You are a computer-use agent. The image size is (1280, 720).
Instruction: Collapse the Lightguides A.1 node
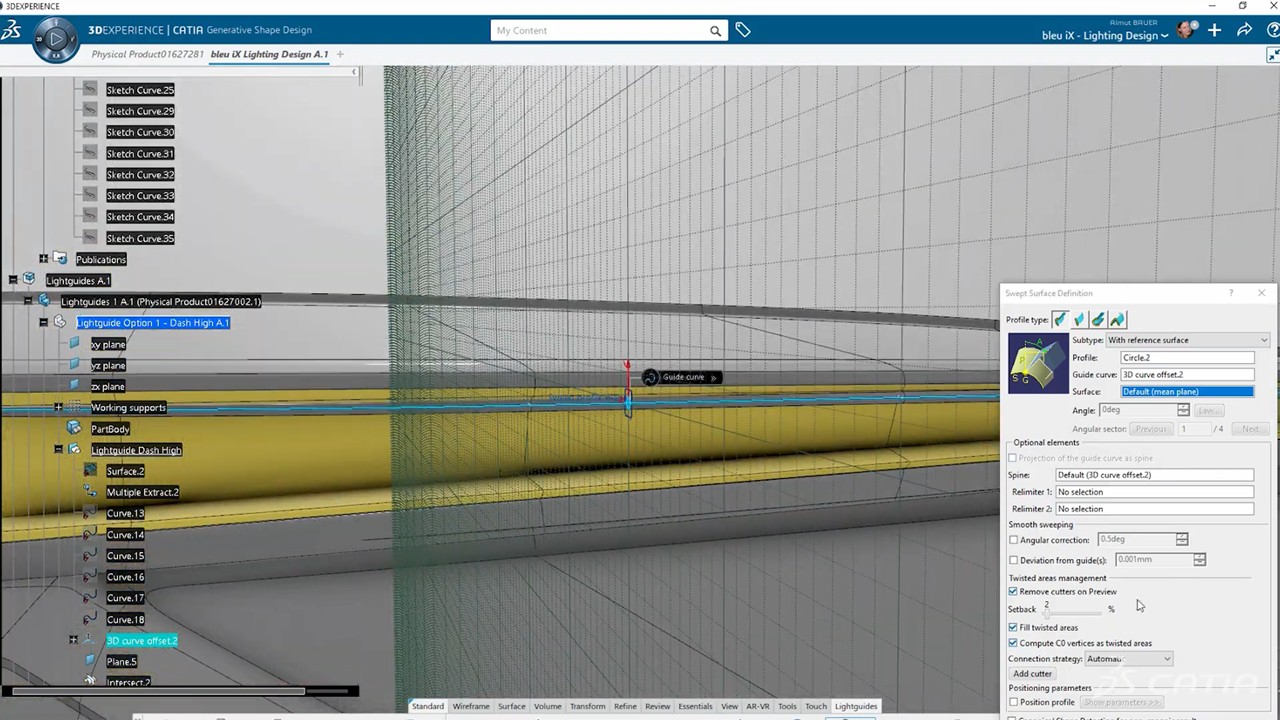coord(13,280)
